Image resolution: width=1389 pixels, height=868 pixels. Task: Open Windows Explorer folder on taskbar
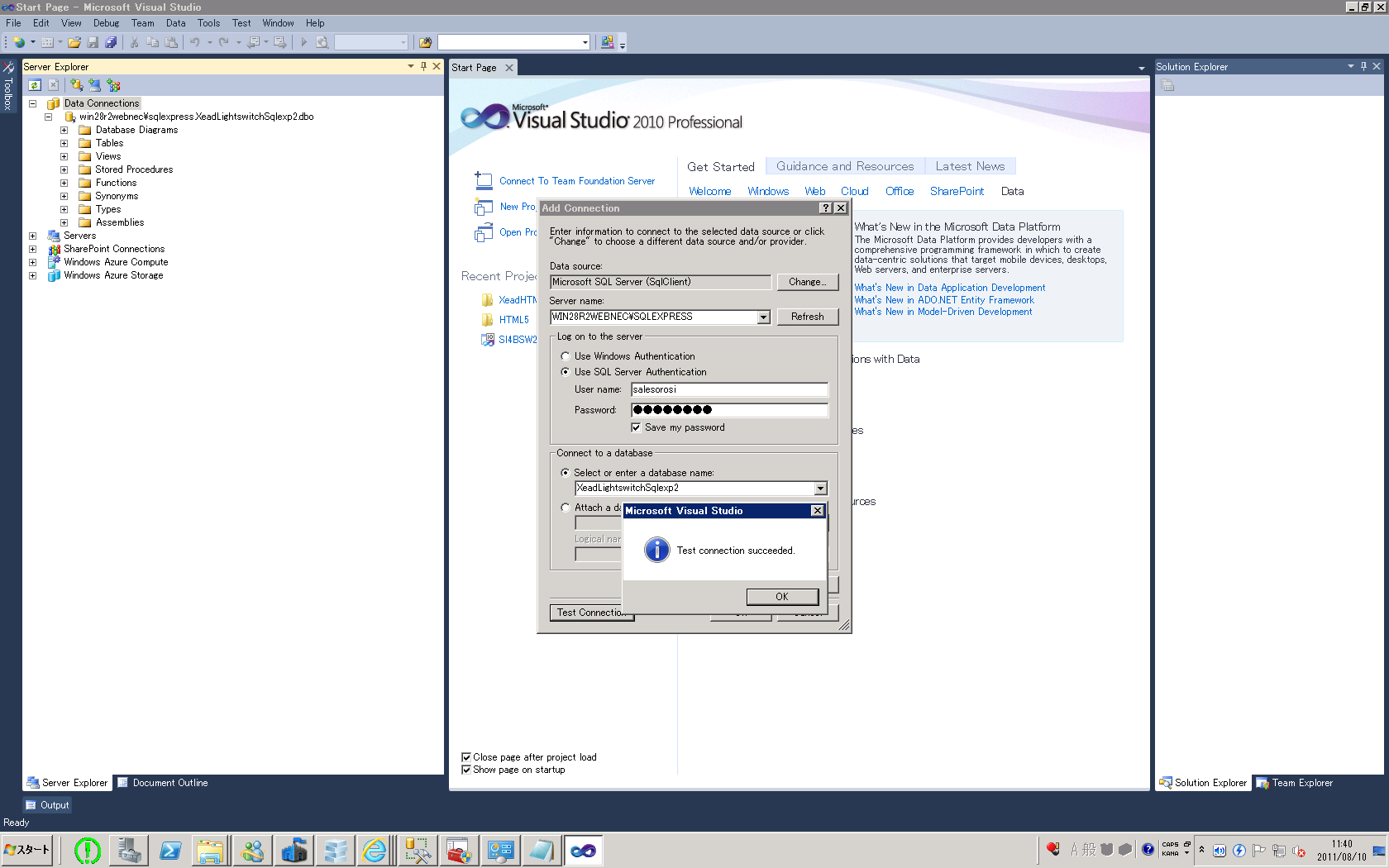click(211, 850)
